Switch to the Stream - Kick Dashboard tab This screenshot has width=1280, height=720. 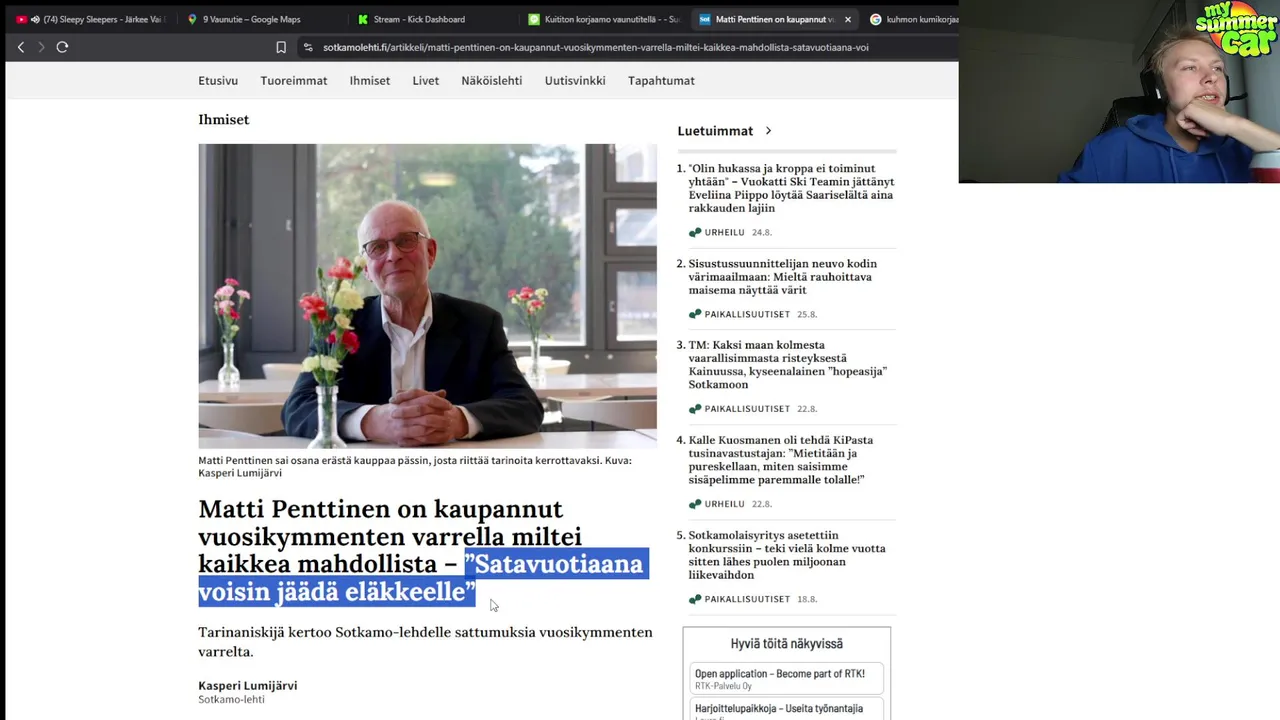pyautogui.click(x=419, y=19)
